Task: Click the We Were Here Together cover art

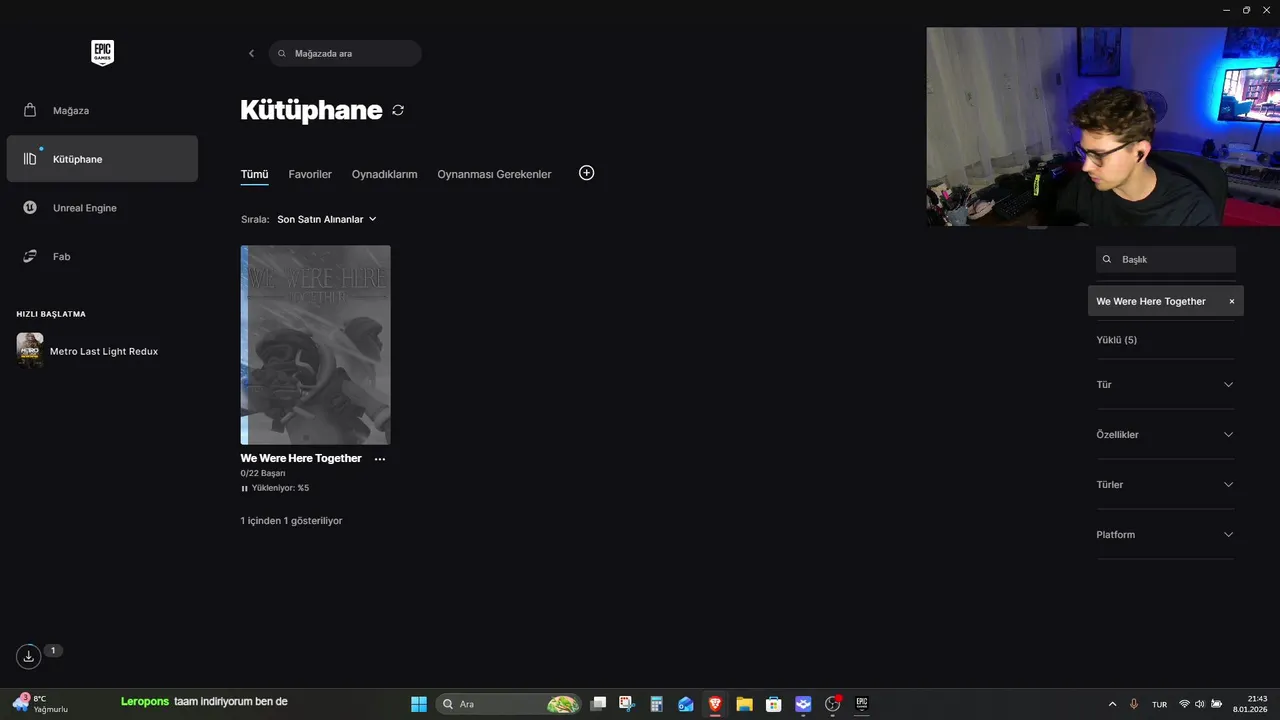Action: 315,345
